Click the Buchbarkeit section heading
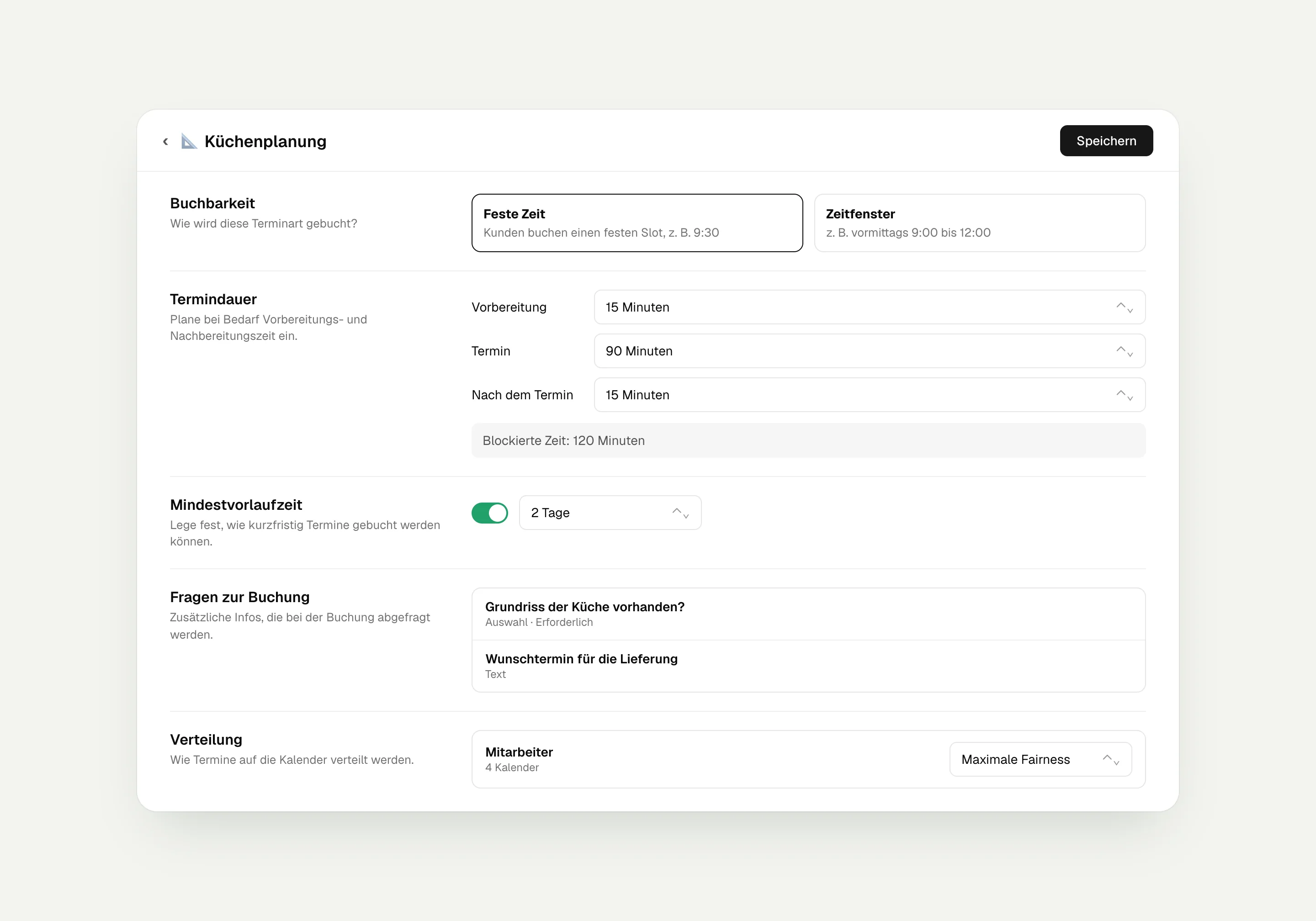 (x=212, y=203)
